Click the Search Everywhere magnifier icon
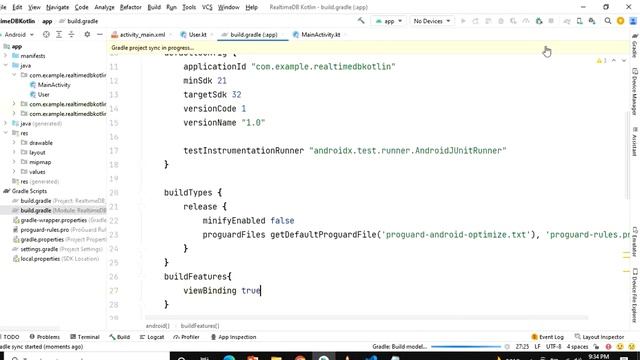Image resolution: width=640 pixels, height=360 pixels. 608,21
